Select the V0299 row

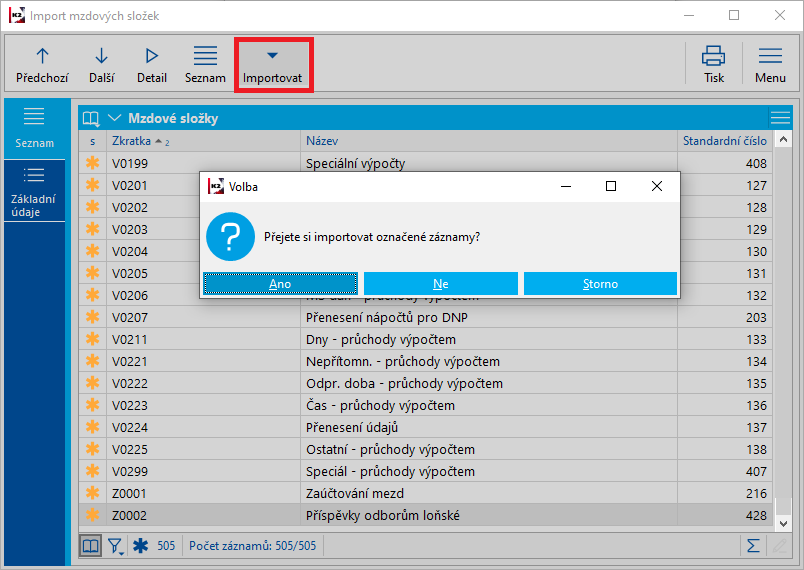click(x=426, y=471)
